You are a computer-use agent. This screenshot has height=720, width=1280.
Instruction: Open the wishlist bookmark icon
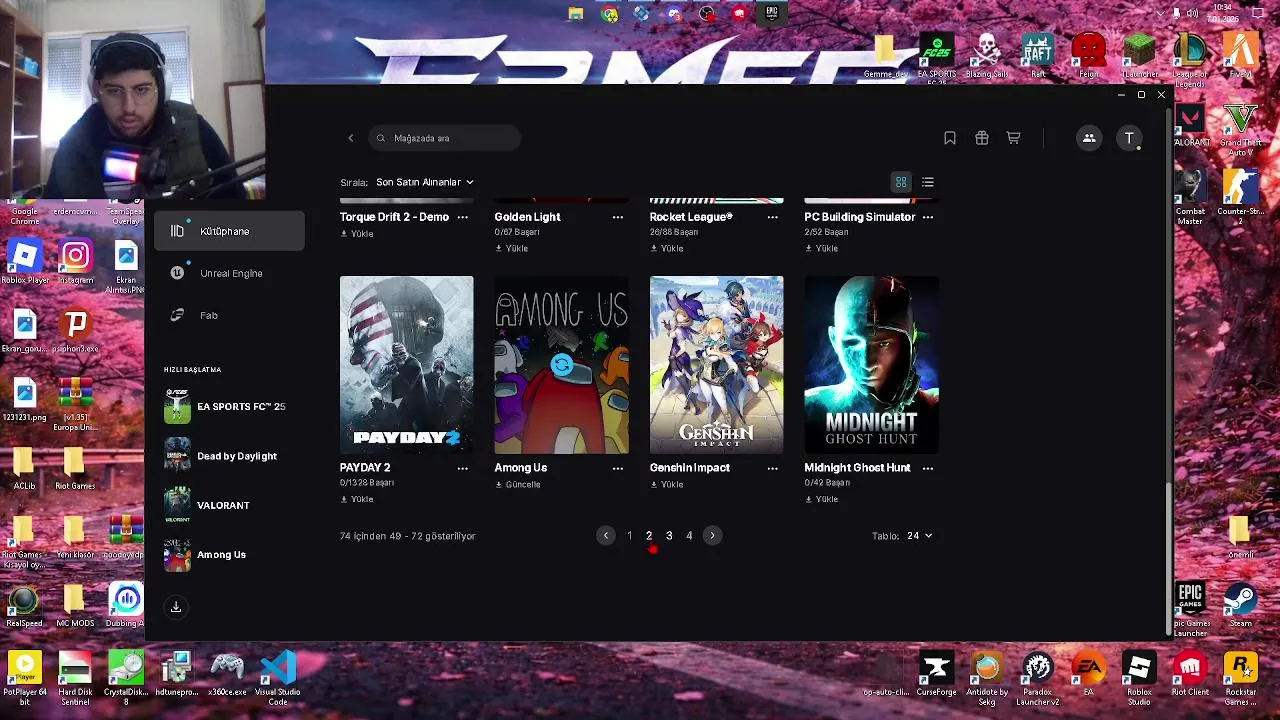point(950,138)
